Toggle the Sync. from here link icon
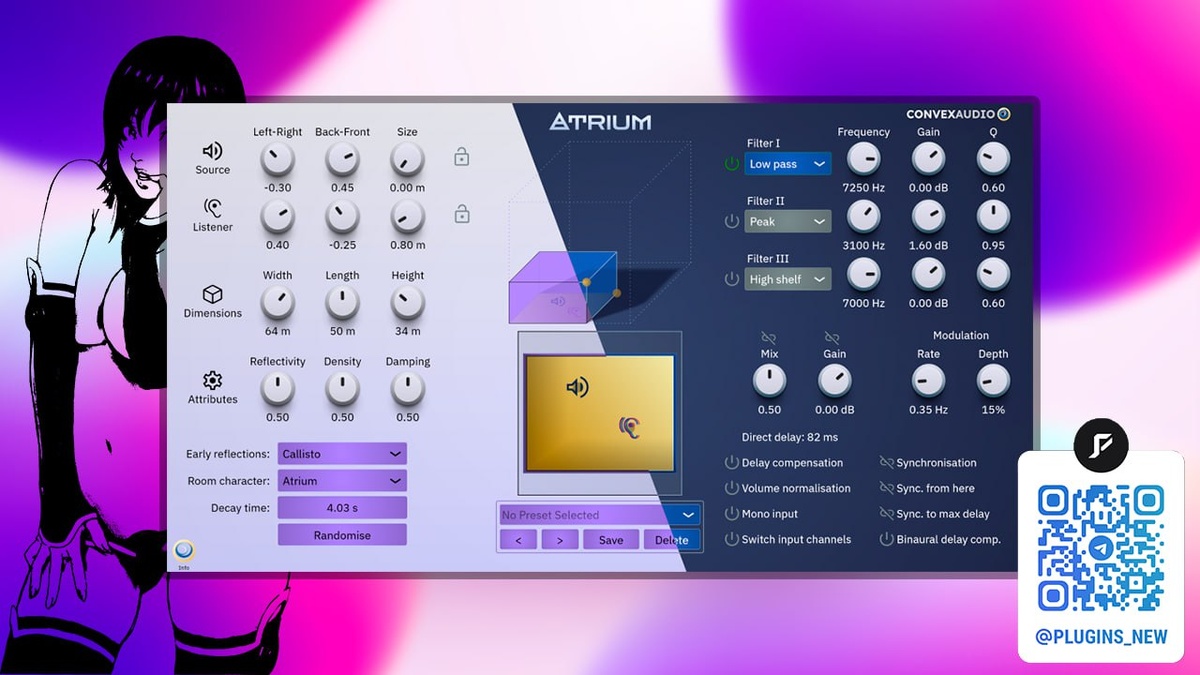The width and height of the screenshot is (1200, 675). tap(886, 488)
